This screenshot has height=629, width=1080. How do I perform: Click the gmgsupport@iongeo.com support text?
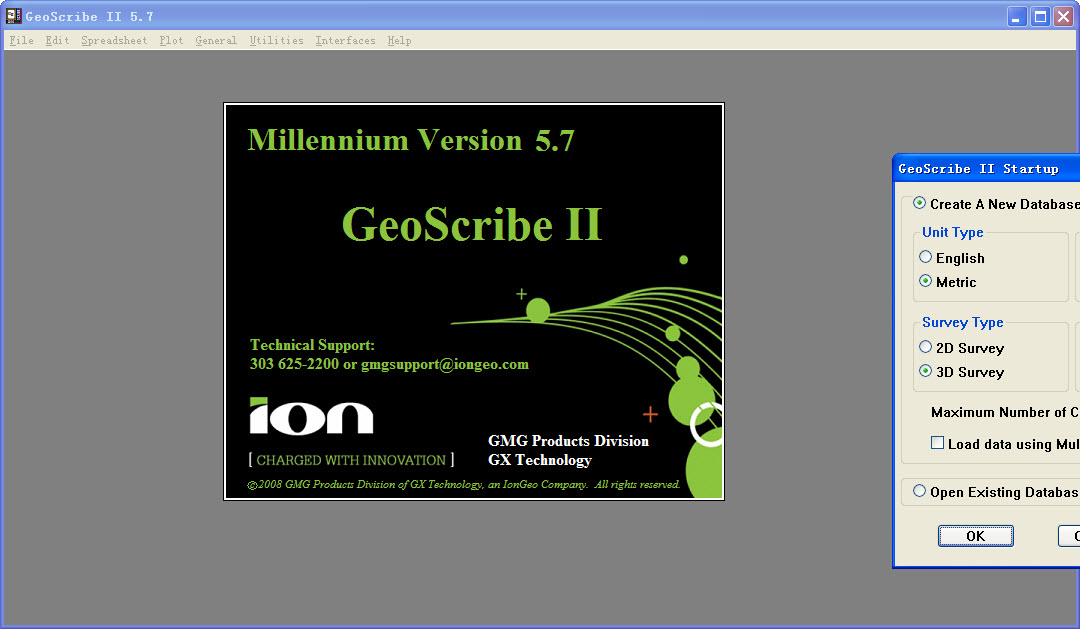pyautogui.click(x=445, y=364)
